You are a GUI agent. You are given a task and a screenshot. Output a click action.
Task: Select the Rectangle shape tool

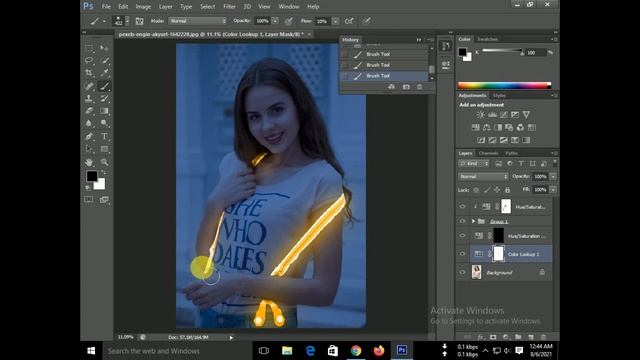point(104,149)
